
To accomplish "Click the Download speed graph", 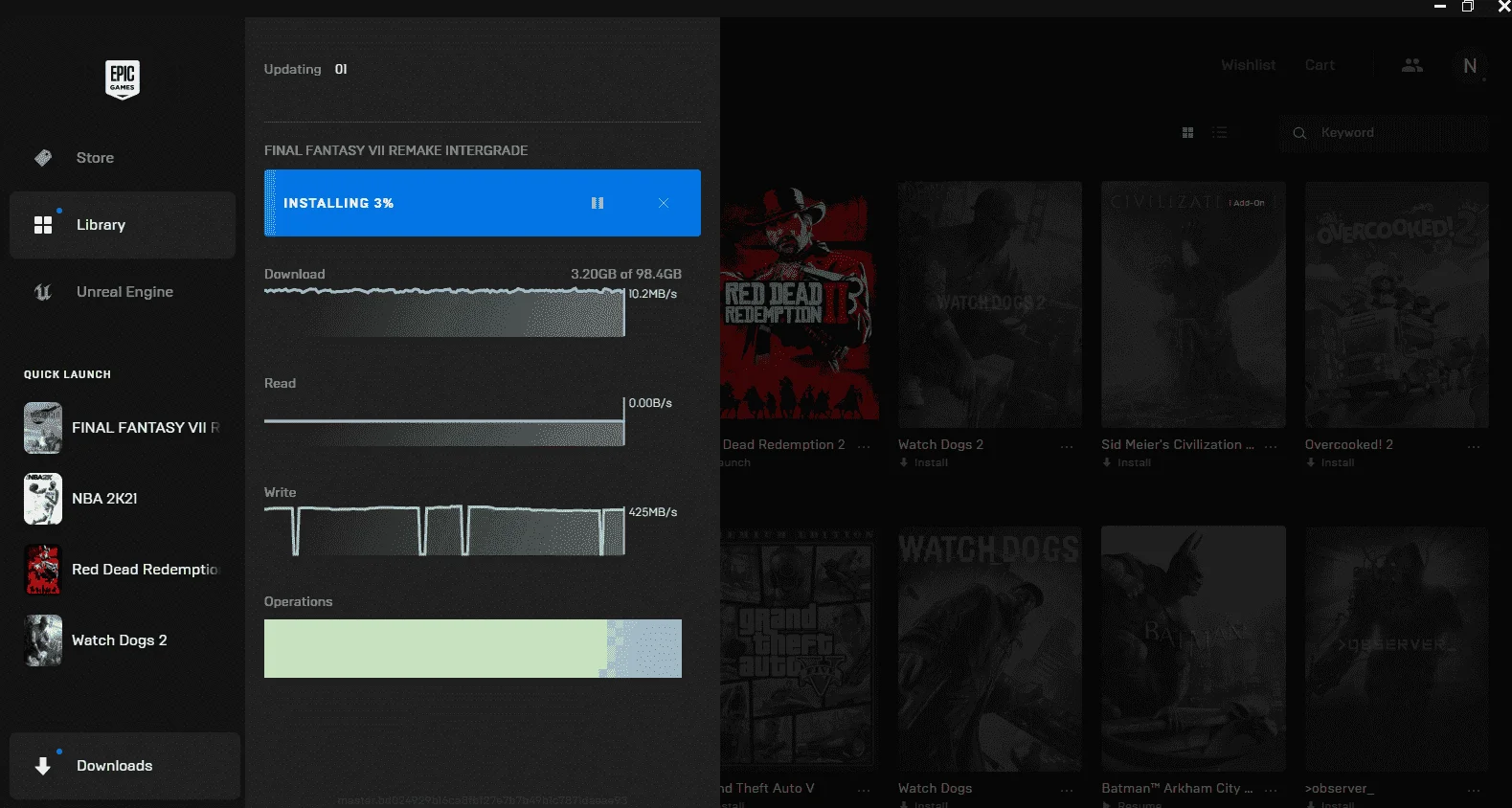I will pyautogui.click(x=444, y=311).
